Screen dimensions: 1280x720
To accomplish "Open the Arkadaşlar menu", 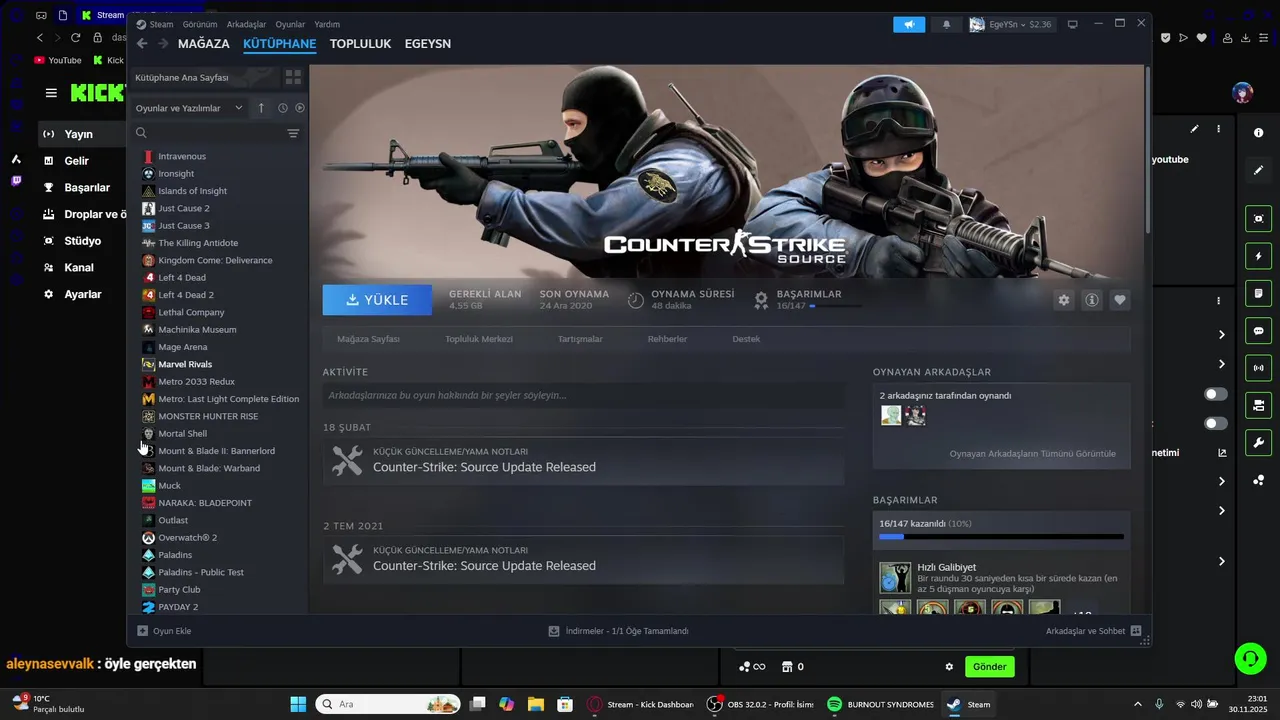I will tap(247, 24).
